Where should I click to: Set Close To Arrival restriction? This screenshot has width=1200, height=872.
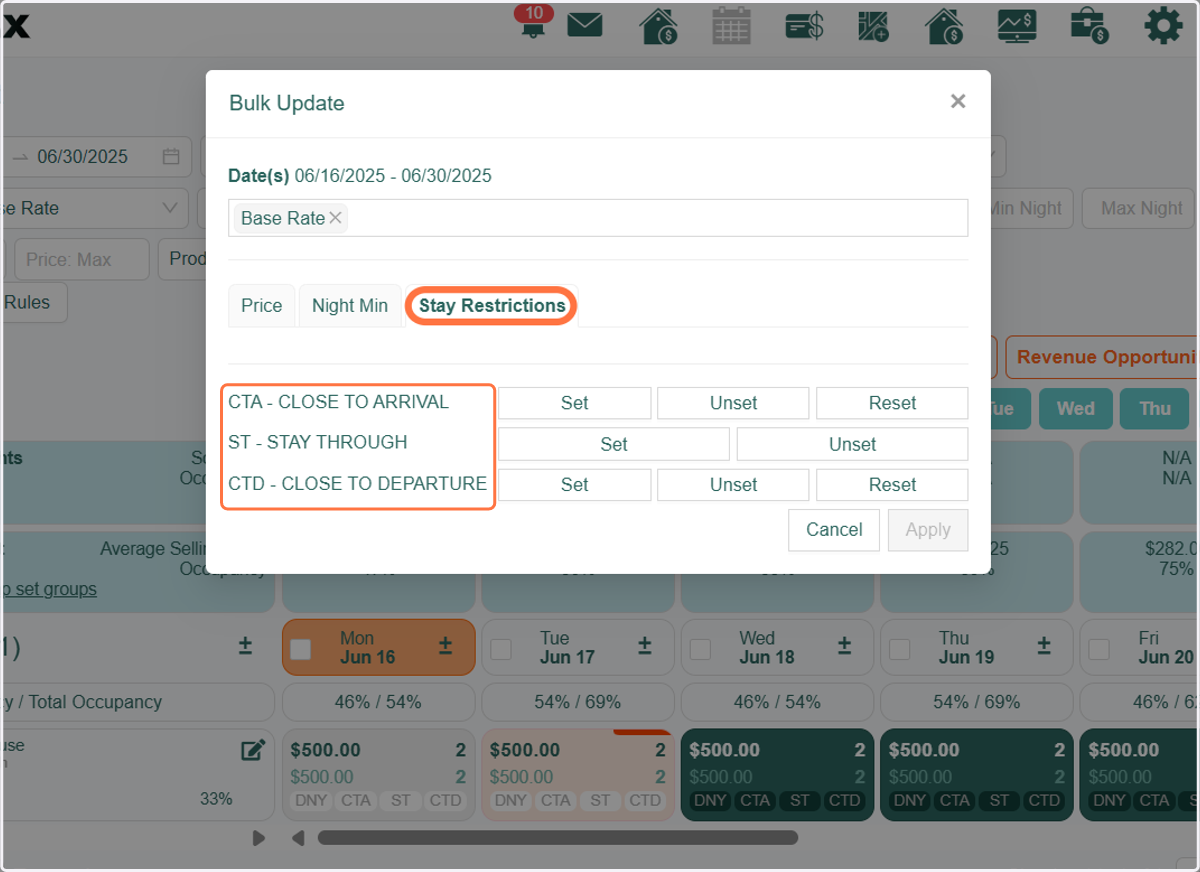click(x=575, y=403)
